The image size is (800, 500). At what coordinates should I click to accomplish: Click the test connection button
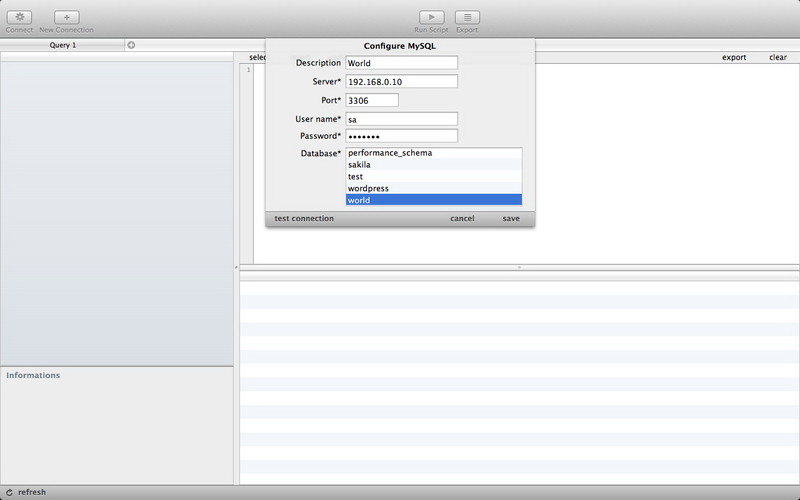pyautogui.click(x=304, y=218)
